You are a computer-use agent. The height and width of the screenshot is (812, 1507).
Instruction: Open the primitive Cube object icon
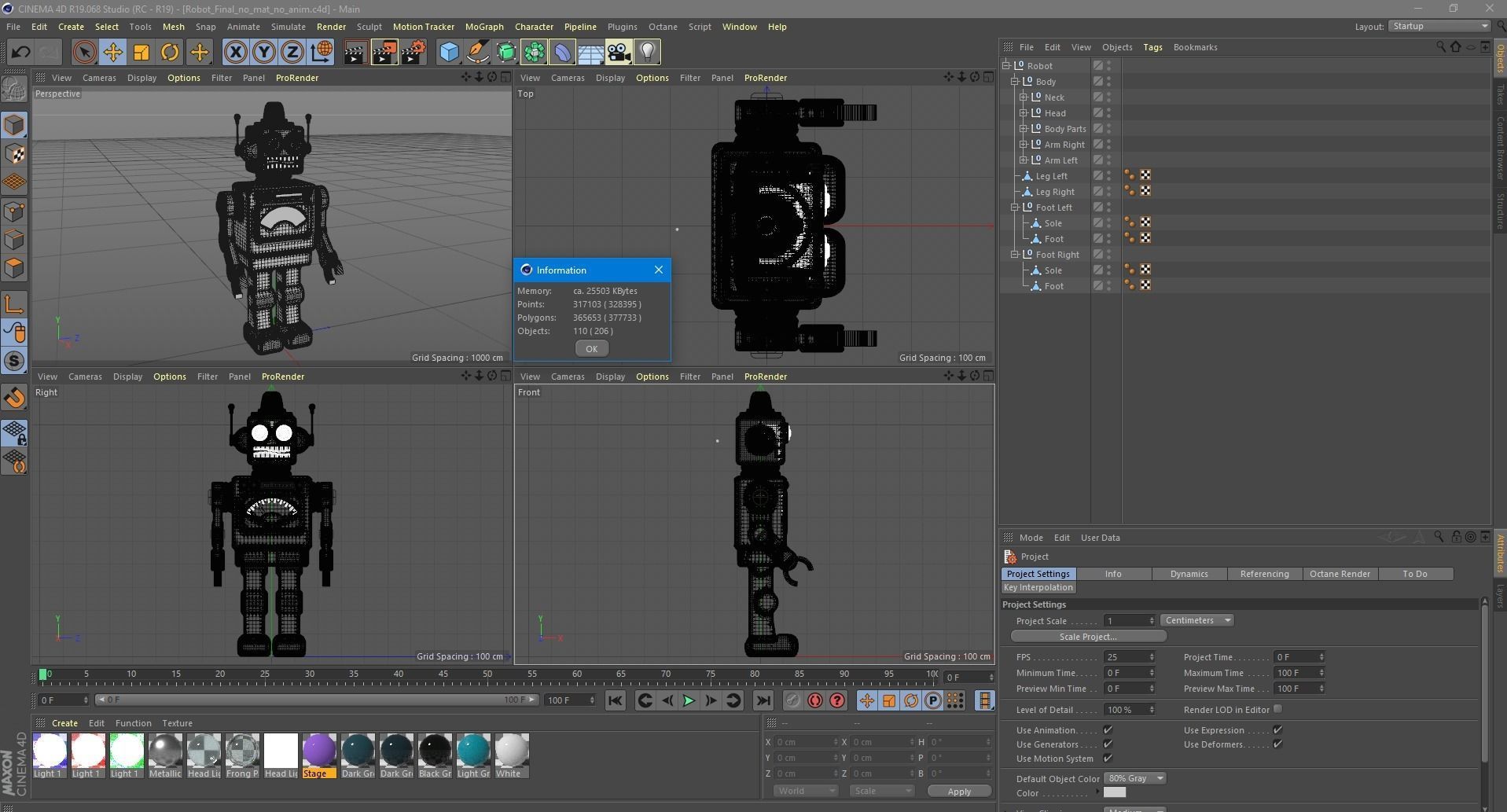click(449, 52)
